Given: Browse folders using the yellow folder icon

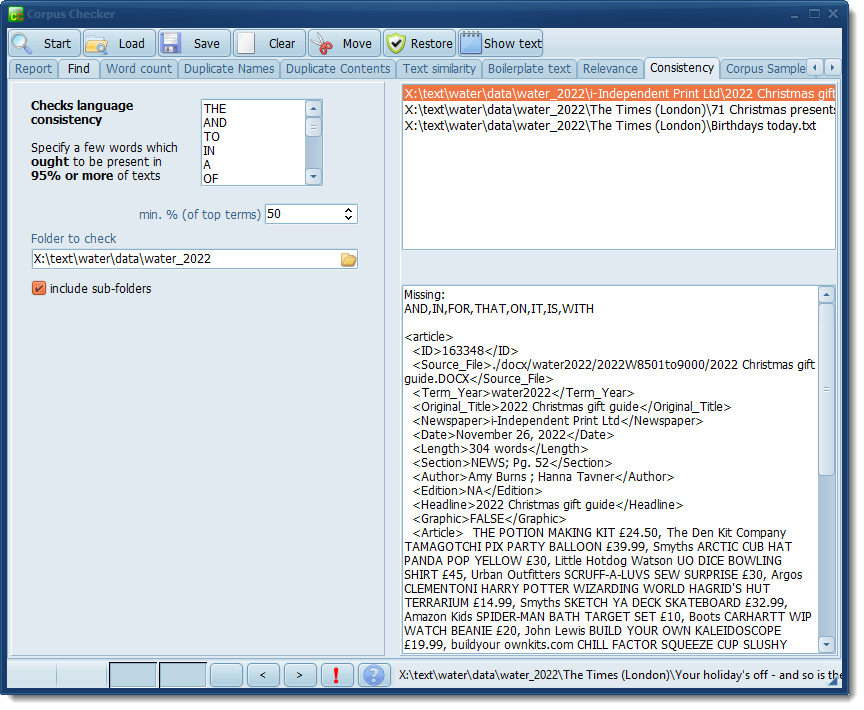Looking at the screenshot, I should pos(349,258).
